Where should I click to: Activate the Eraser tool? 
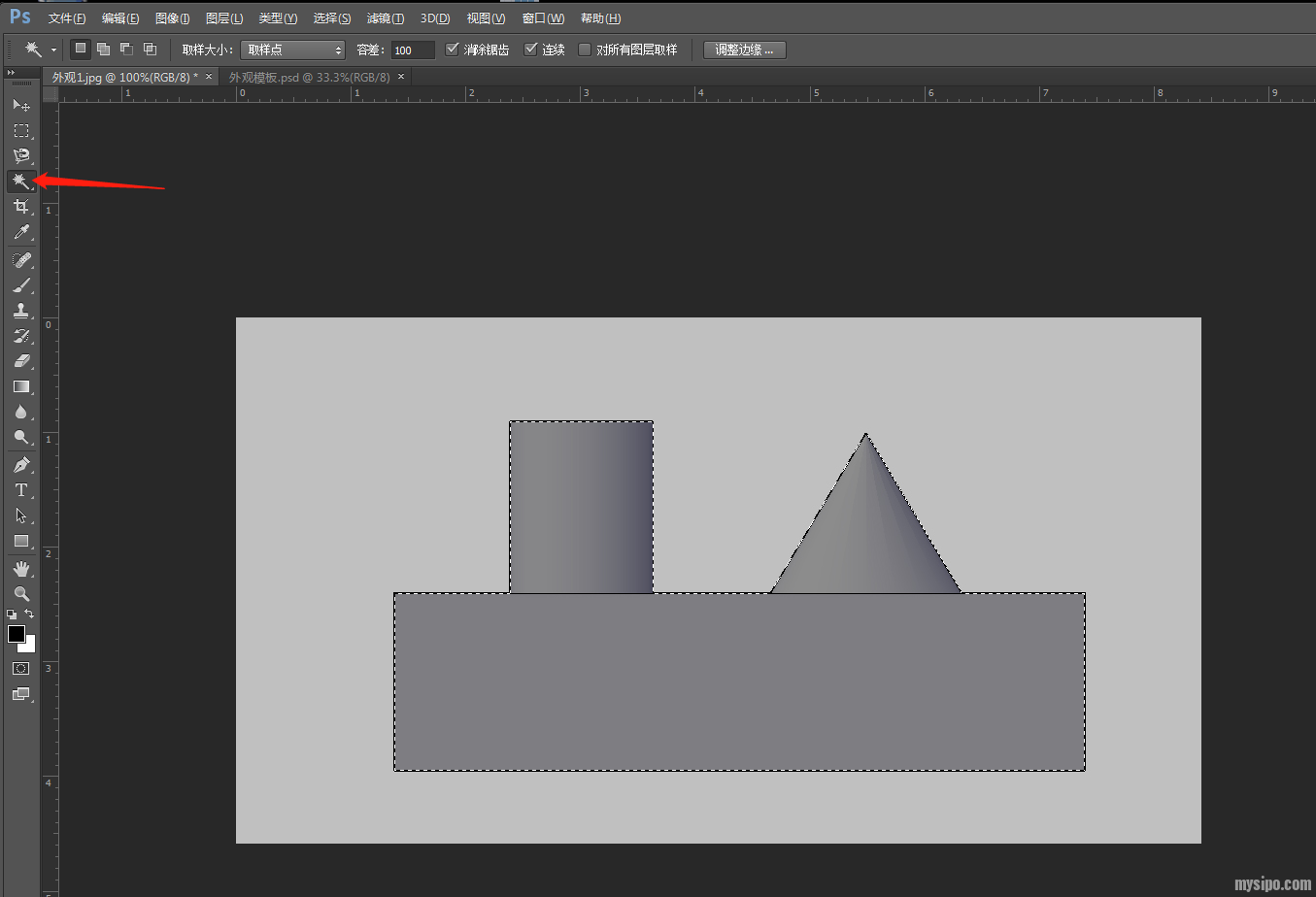click(x=20, y=361)
